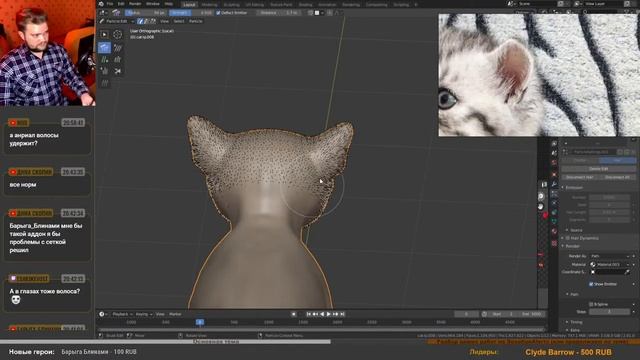Open the Marker menu in timeline
640x360 pixels.
(x=175, y=314)
